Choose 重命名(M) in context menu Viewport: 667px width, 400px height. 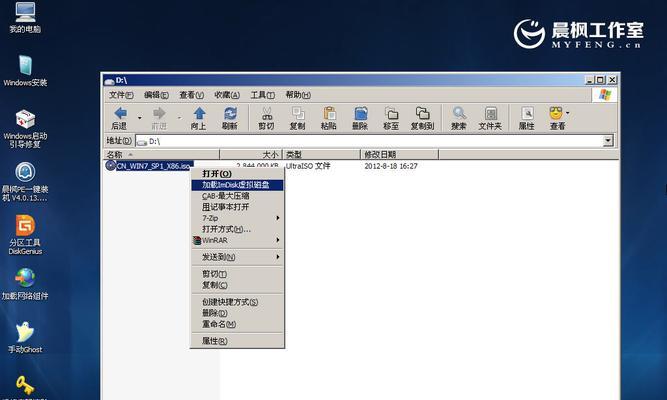237,324
